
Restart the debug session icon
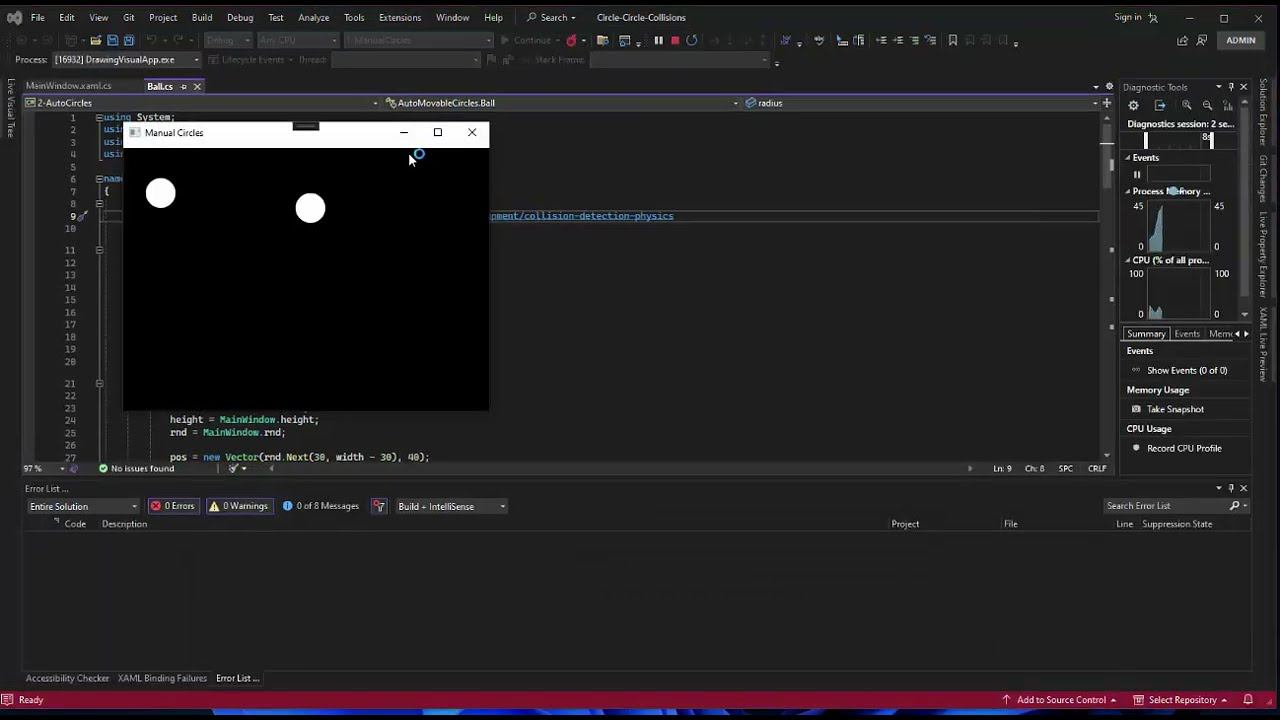[x=692, y=41]
